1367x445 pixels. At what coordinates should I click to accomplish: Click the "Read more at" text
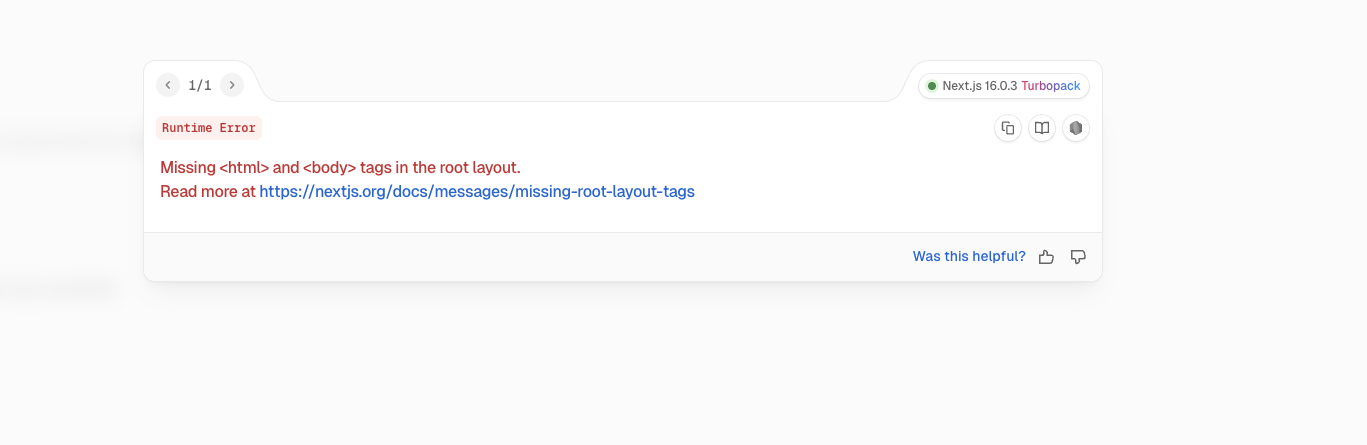click(208, 191)
